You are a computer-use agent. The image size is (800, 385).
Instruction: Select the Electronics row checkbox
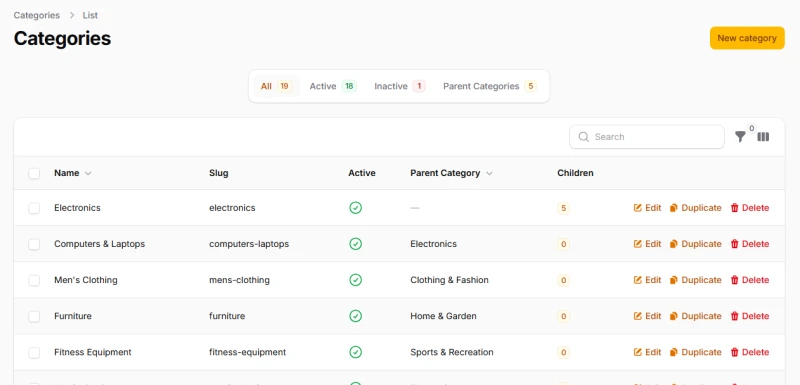click(34, 208)
